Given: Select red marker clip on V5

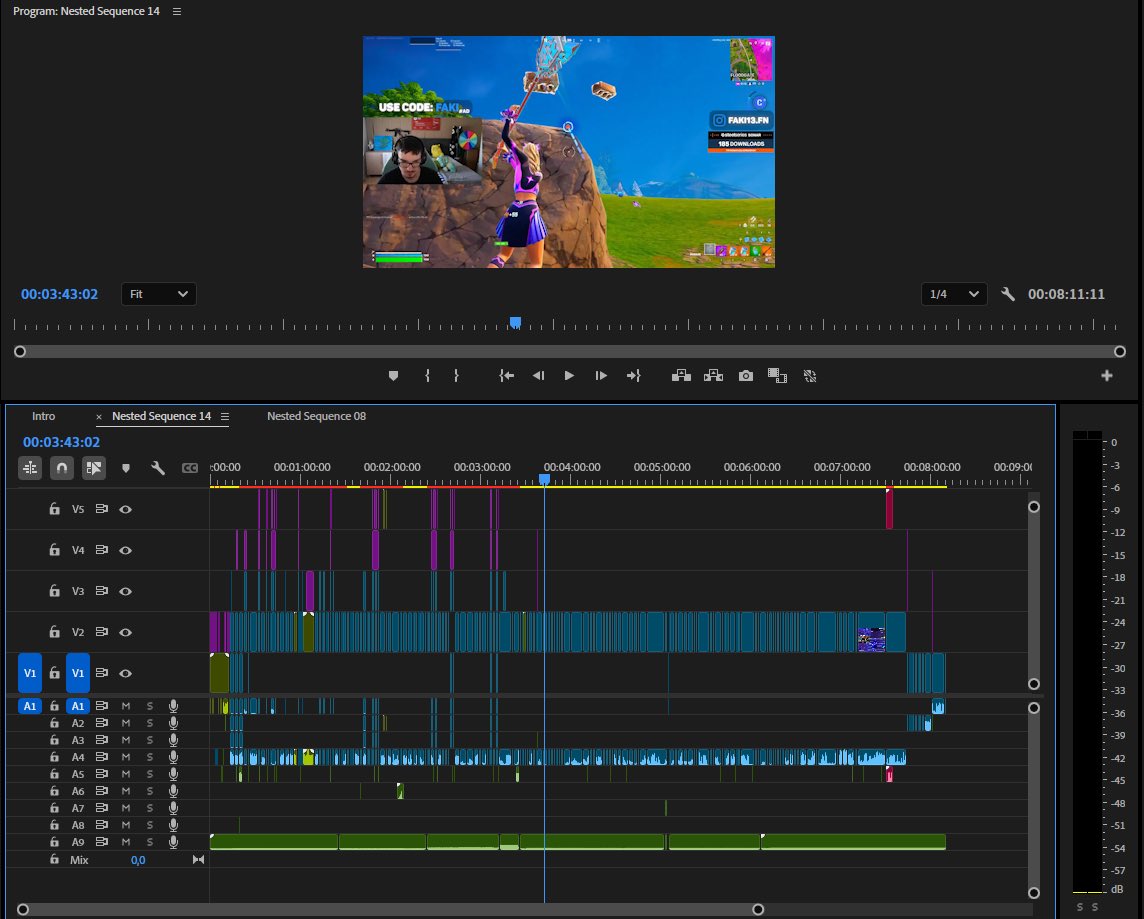Looking at the screenshot, I should pyautogui.click(x=889, y=508).
